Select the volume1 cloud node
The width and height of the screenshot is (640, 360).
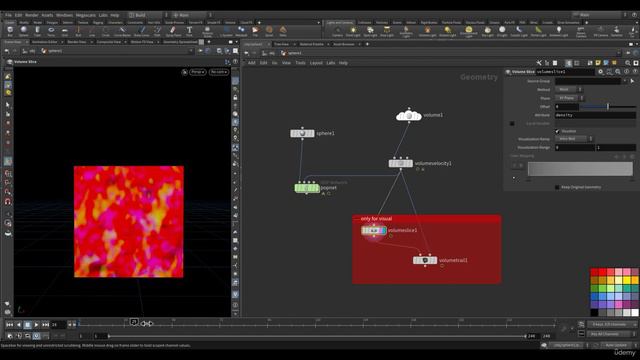tap(409, 116)
